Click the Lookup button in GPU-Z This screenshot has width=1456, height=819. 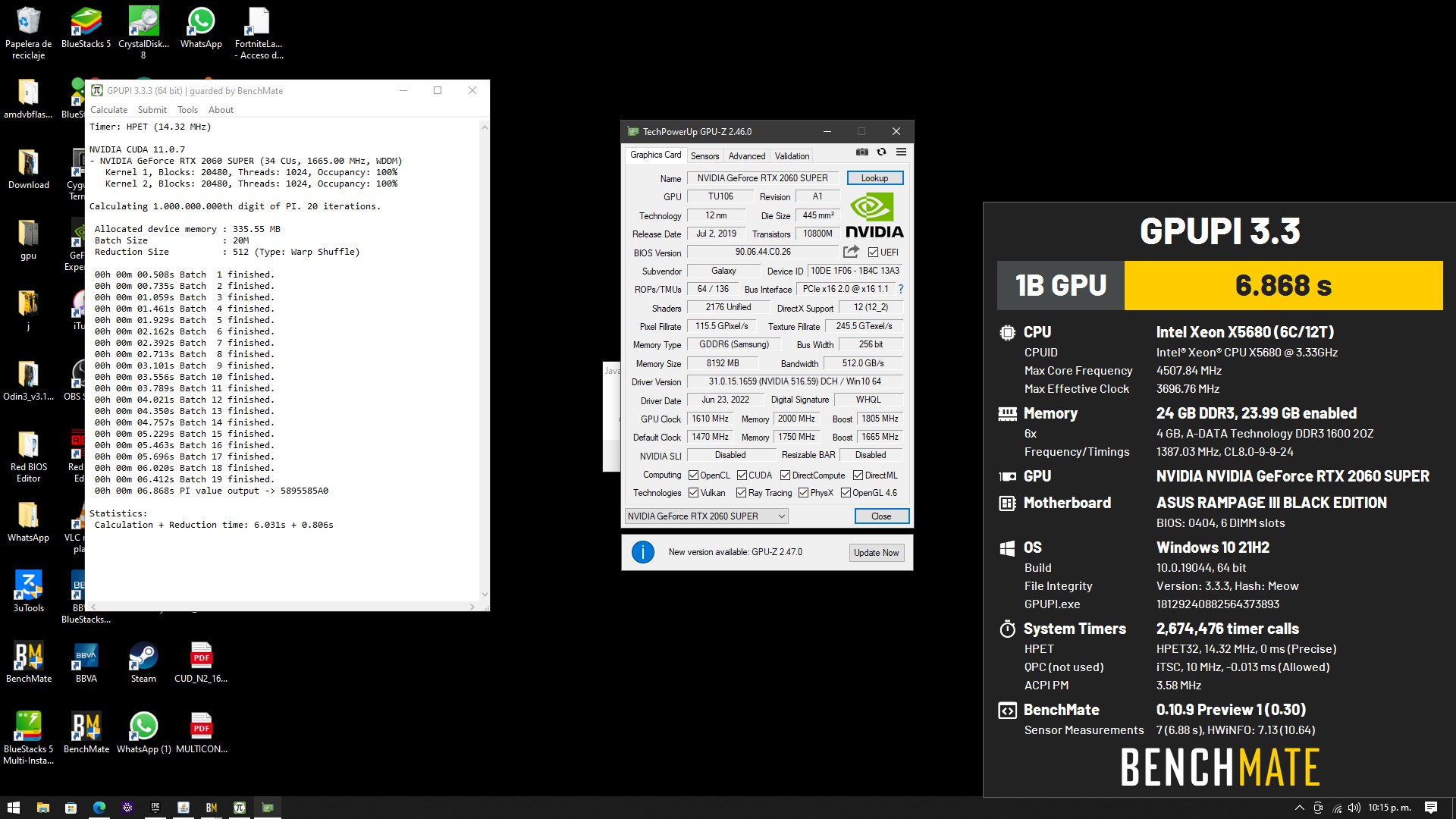click(x=874, y=178)
